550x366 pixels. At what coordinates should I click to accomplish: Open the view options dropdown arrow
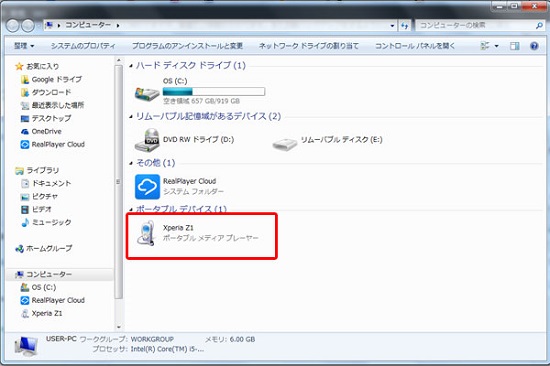[x=496, y=46]
